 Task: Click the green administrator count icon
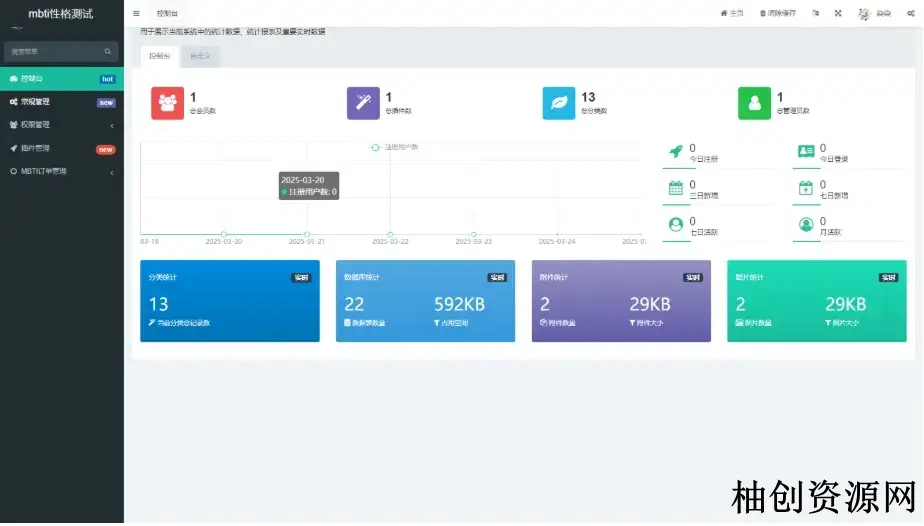point(754,103)
